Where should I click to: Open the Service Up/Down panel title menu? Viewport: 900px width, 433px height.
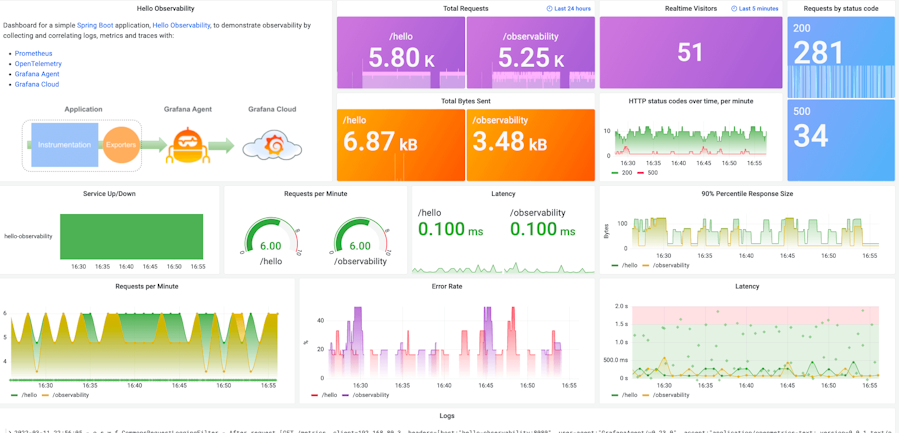(x=109, y=194)
